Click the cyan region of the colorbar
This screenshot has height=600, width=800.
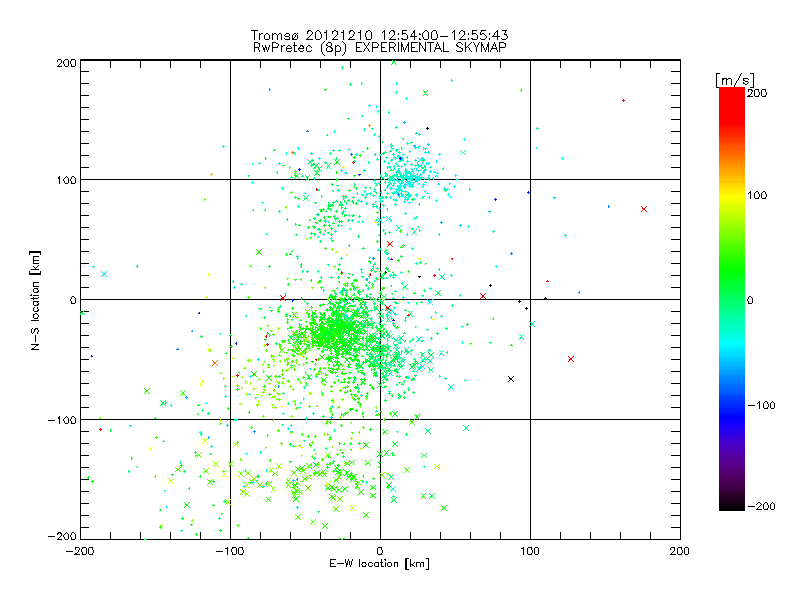click(x=732, y=344)
